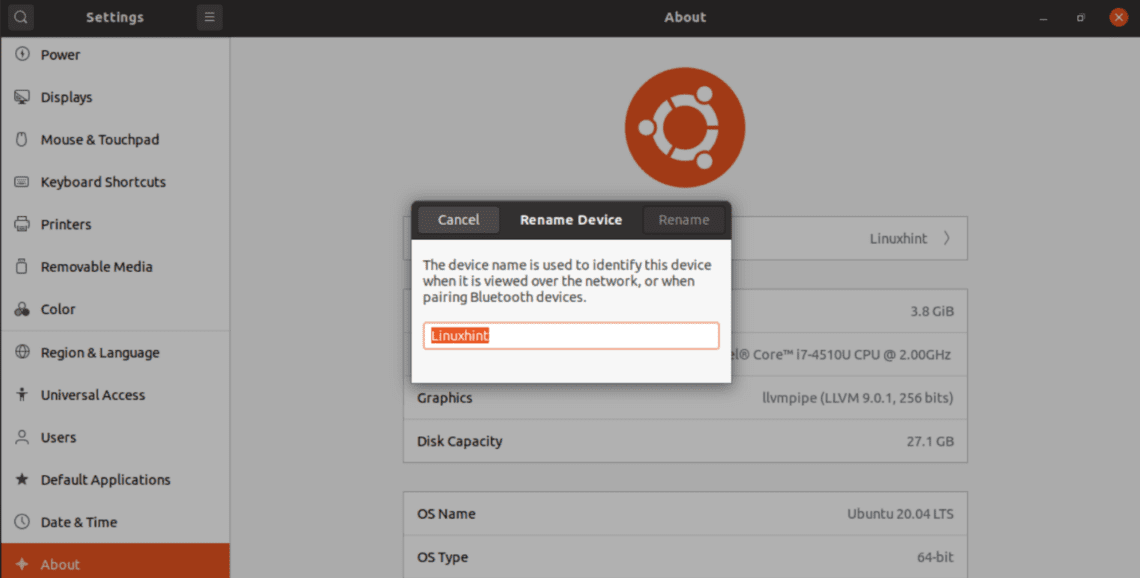
Task: Open the Power settings panel
Action: pyautogui.click(x=115, y=55)
